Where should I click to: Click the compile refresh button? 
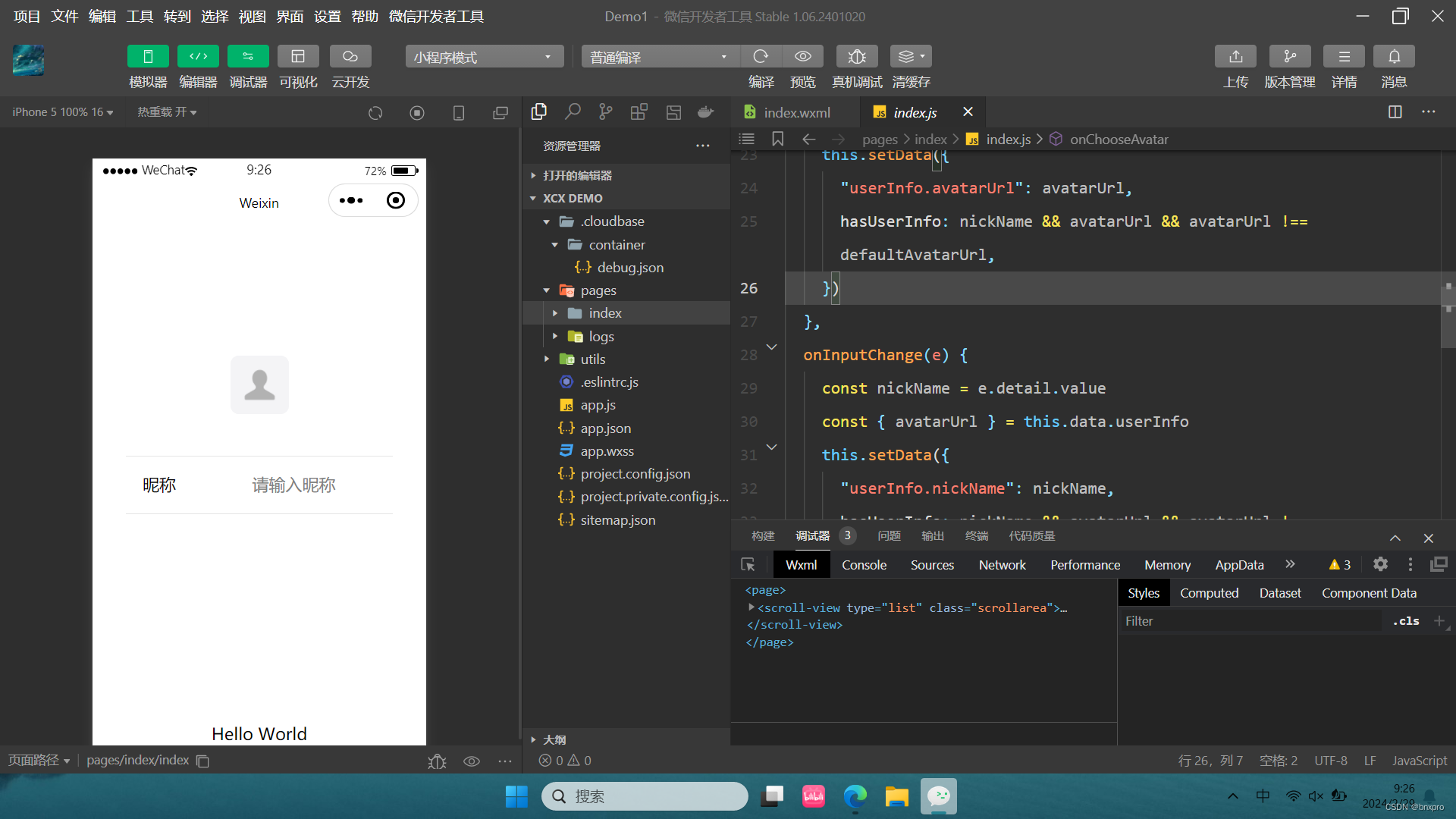click(x=761, y=57)
